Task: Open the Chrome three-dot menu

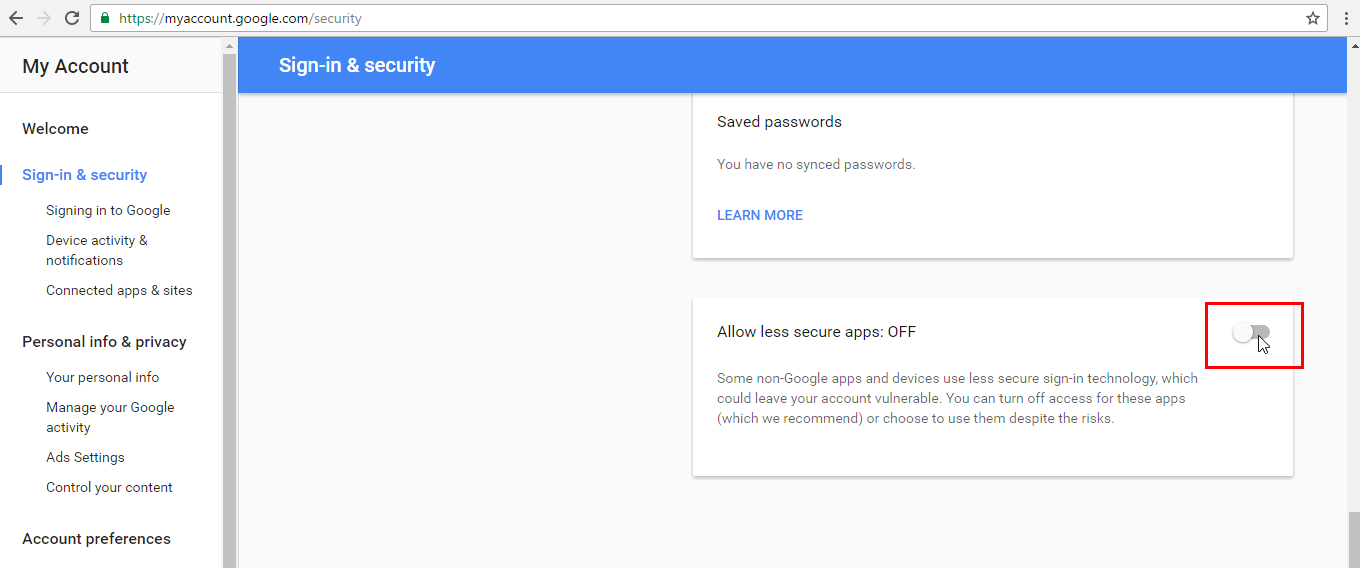Action: [x=1345, y=18]
